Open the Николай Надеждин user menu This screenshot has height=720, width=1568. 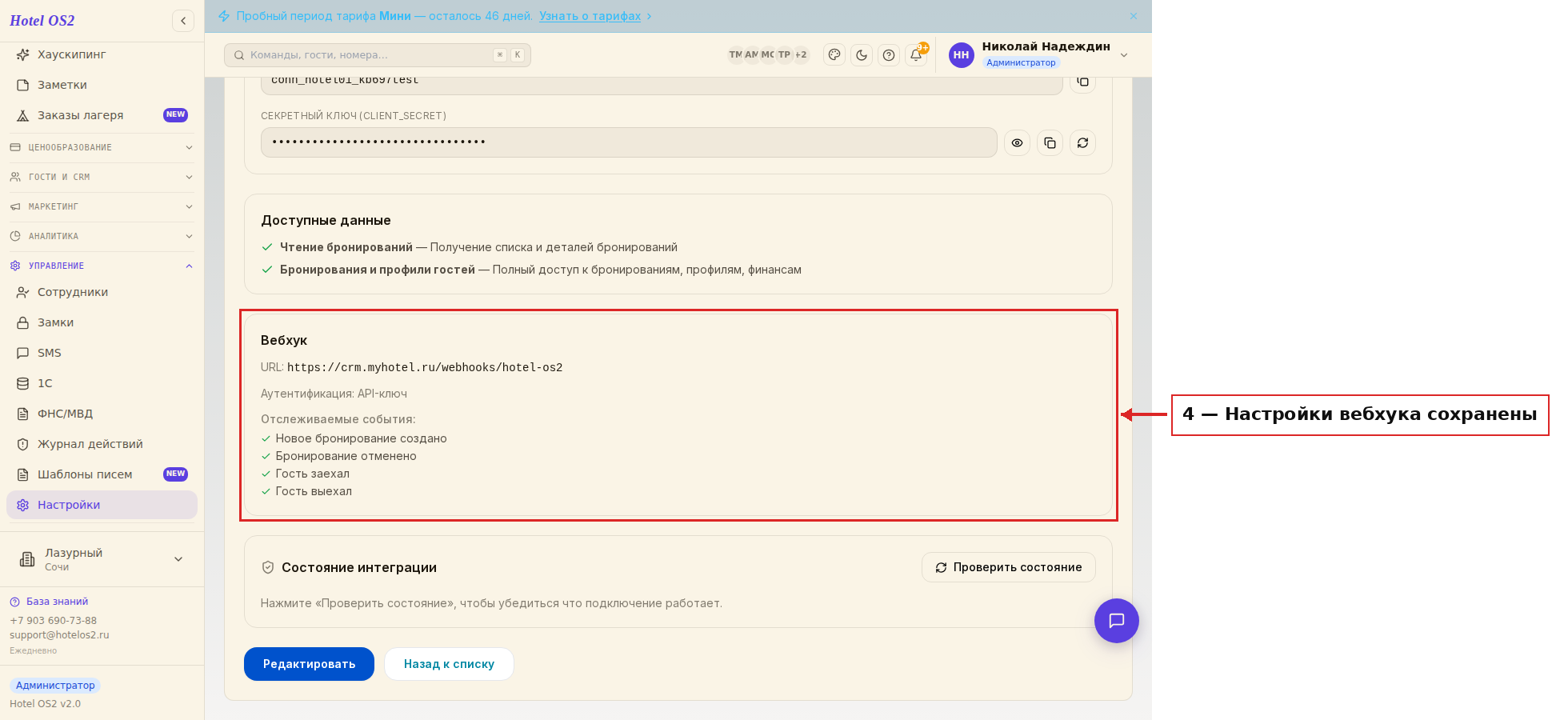[x=1038, y=54]
